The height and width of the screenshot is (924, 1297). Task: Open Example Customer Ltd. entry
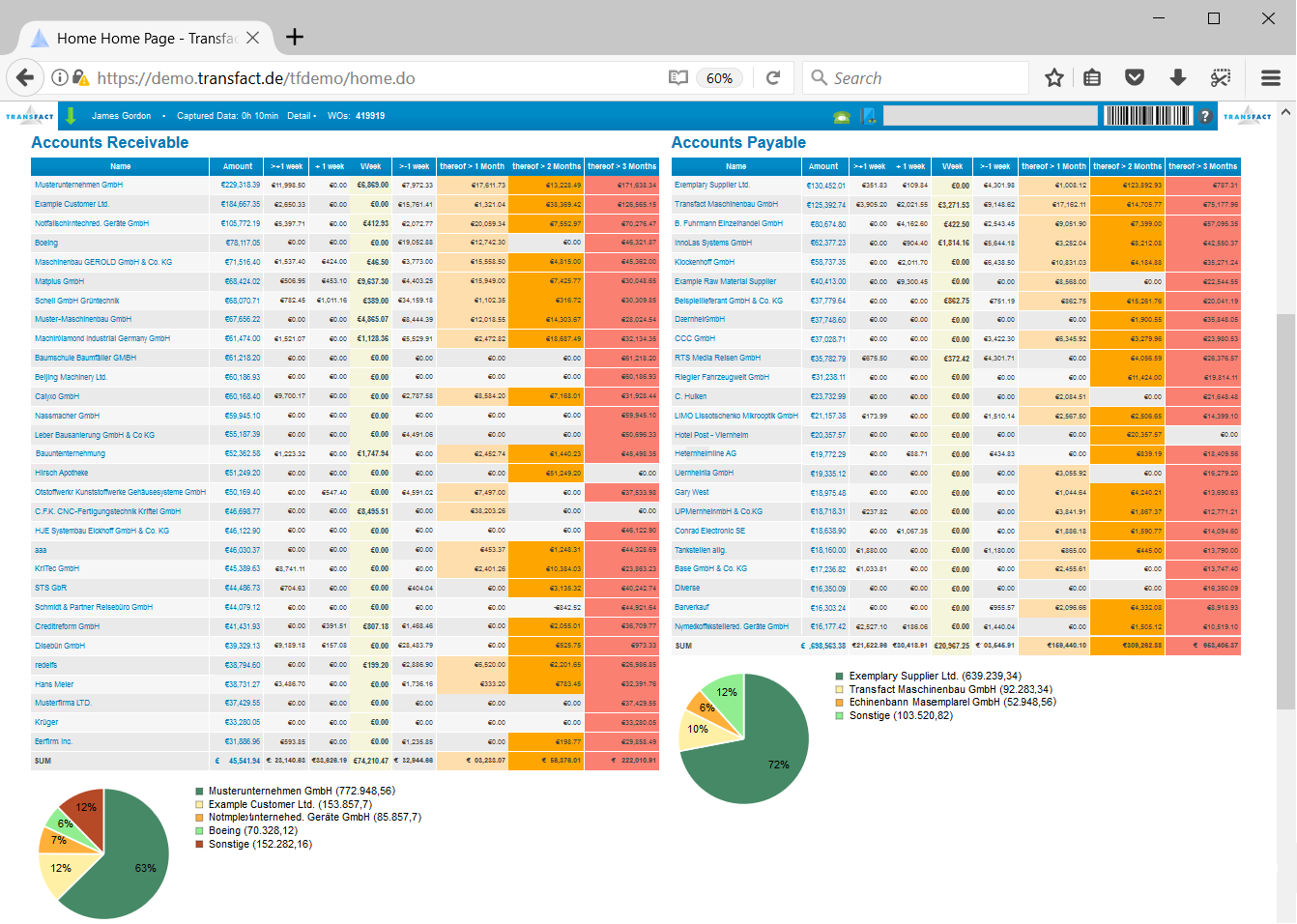click(72, 204)
